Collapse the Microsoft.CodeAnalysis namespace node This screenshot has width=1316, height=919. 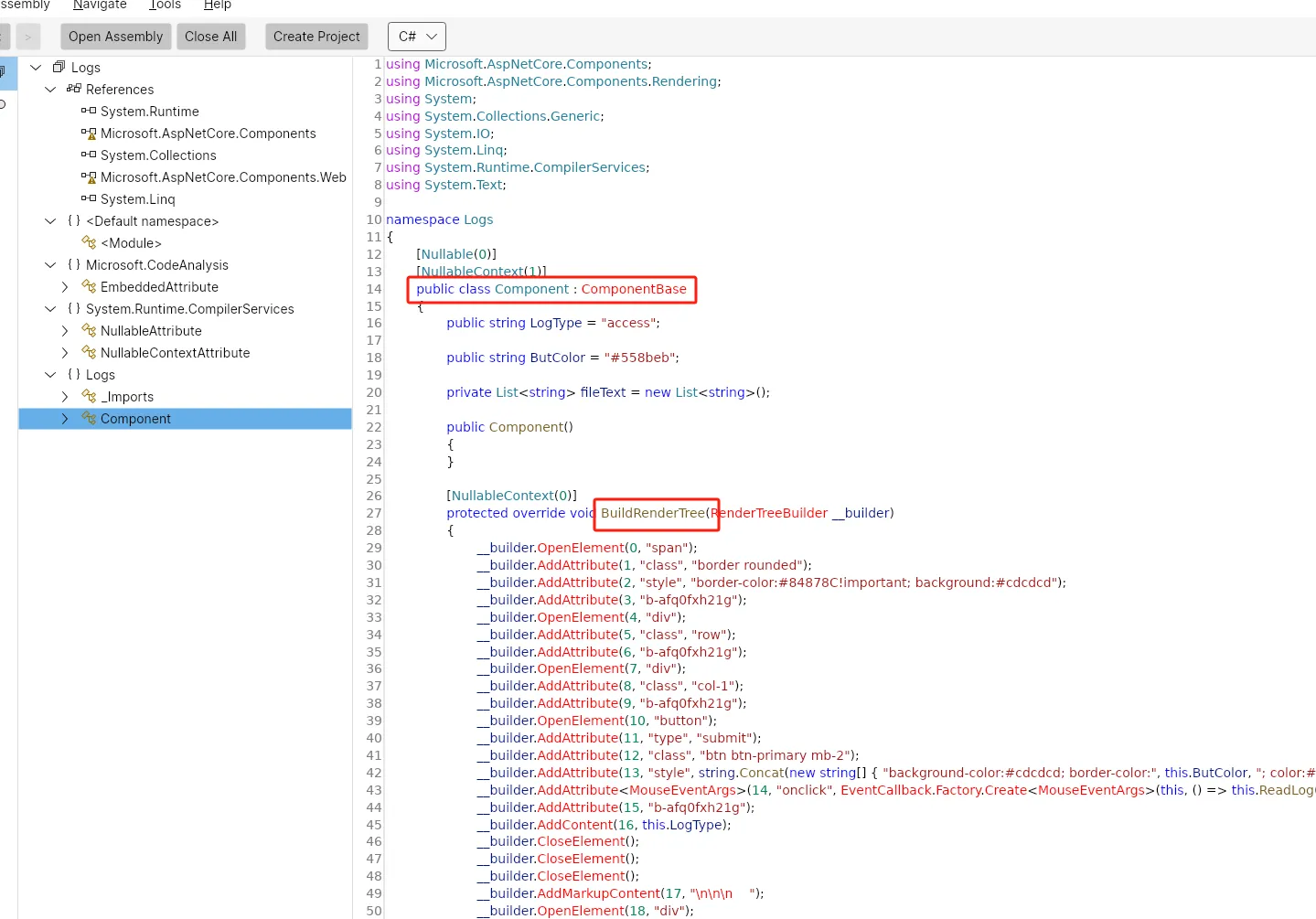[x=50, y=264]
